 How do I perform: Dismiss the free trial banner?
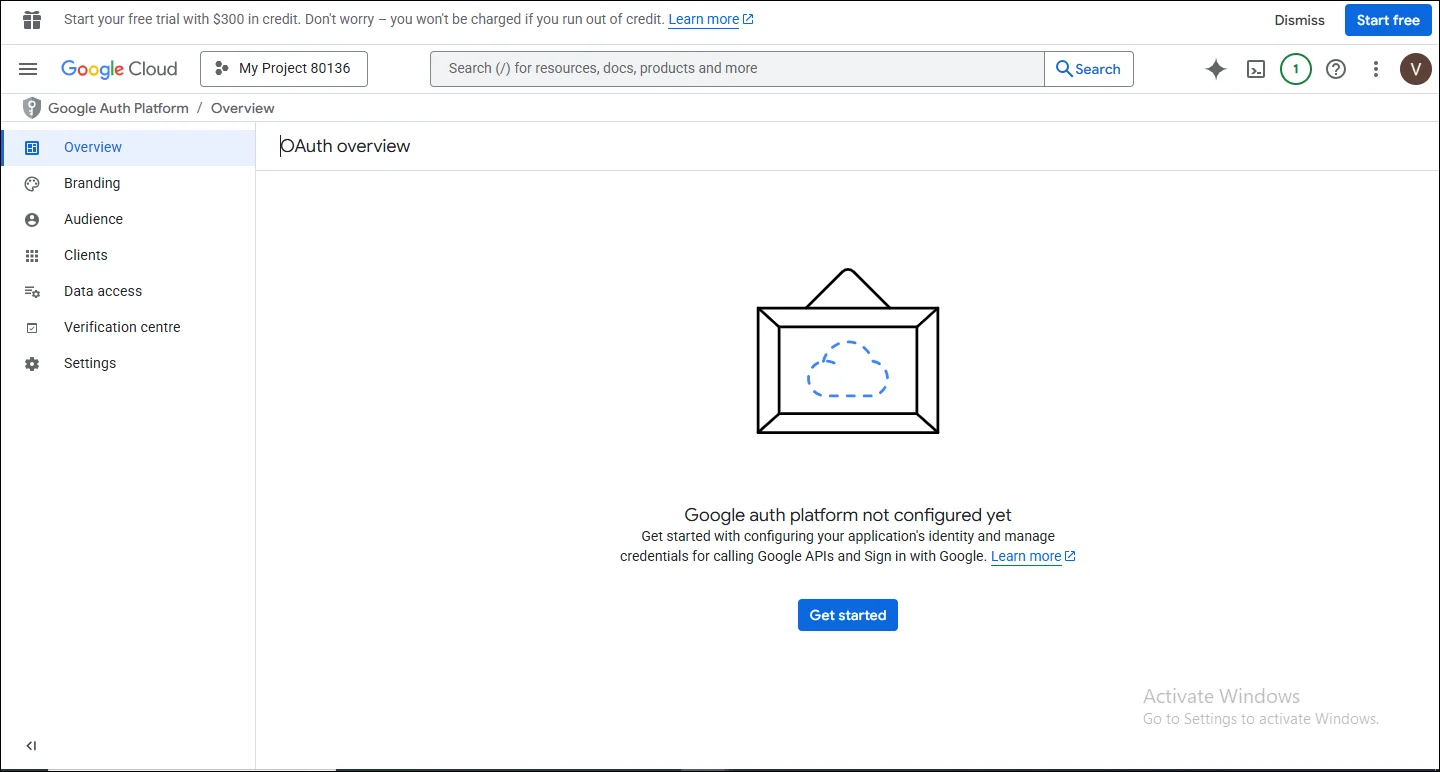point(1299,20)
